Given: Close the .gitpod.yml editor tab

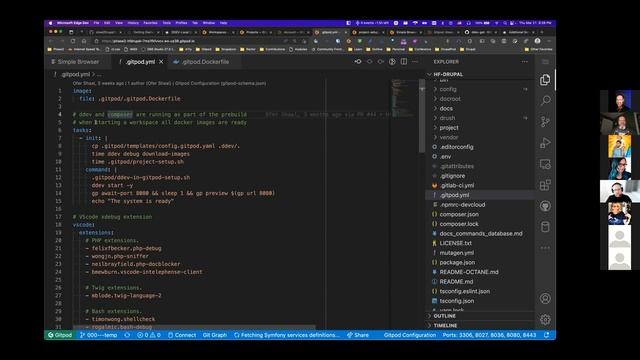Looking at the screenshot, I should click(161, 62).
